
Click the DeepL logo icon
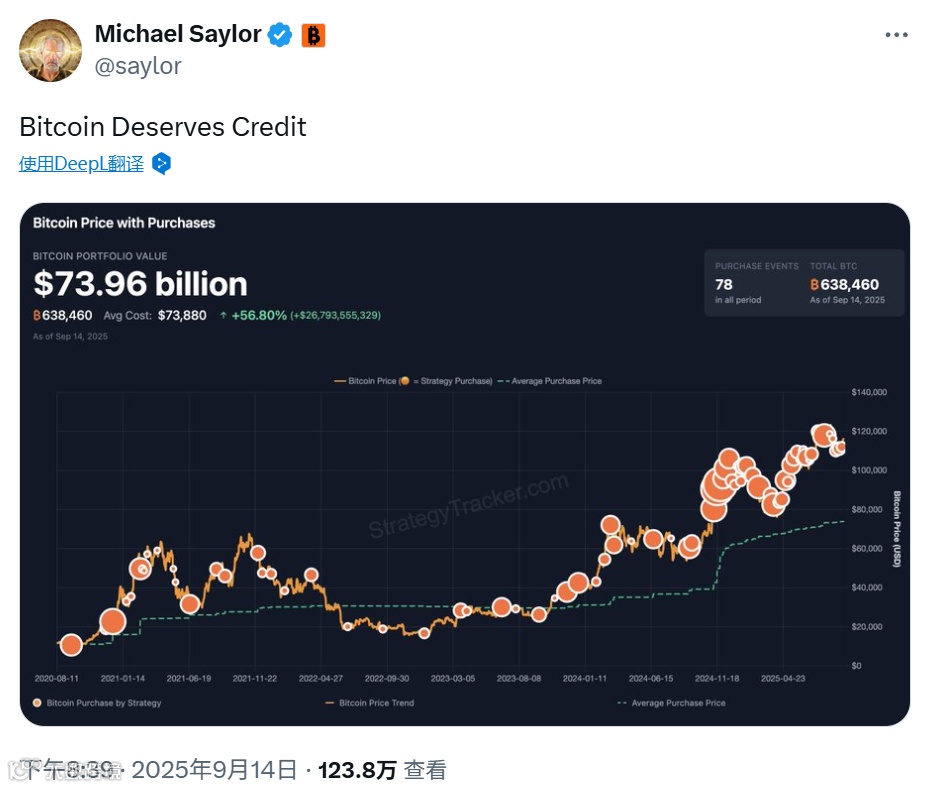click(162, 163)
